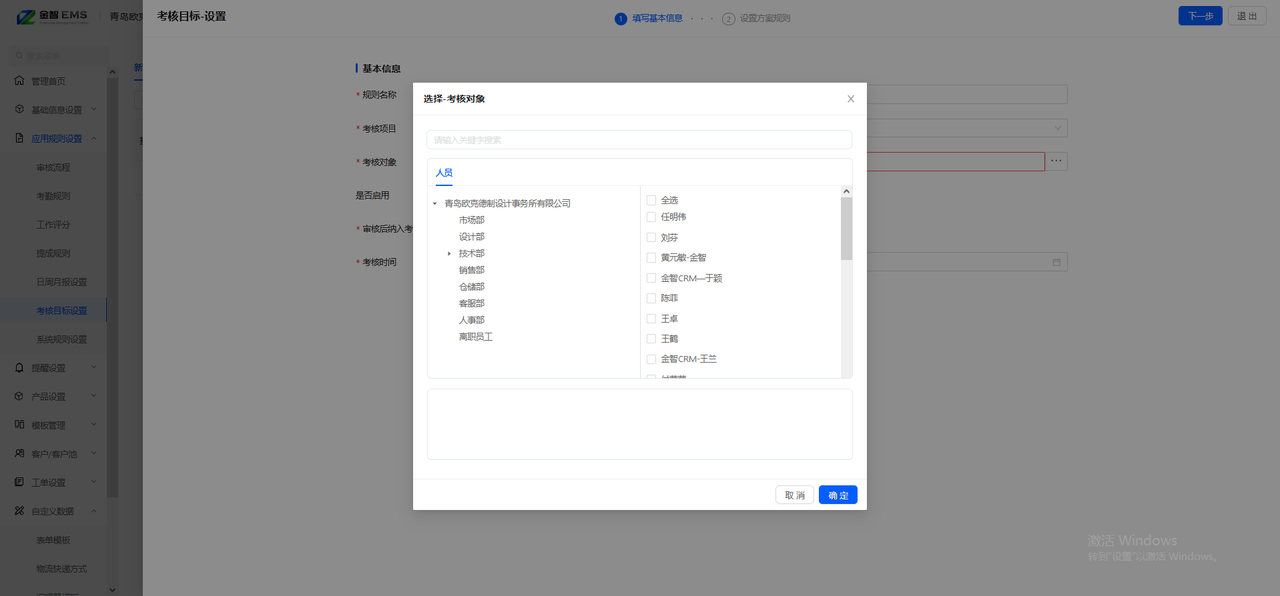This screenshot has height=596, width=1280.
Task: Open 考勤规则 menu item
Action: [x=53, y=196]
